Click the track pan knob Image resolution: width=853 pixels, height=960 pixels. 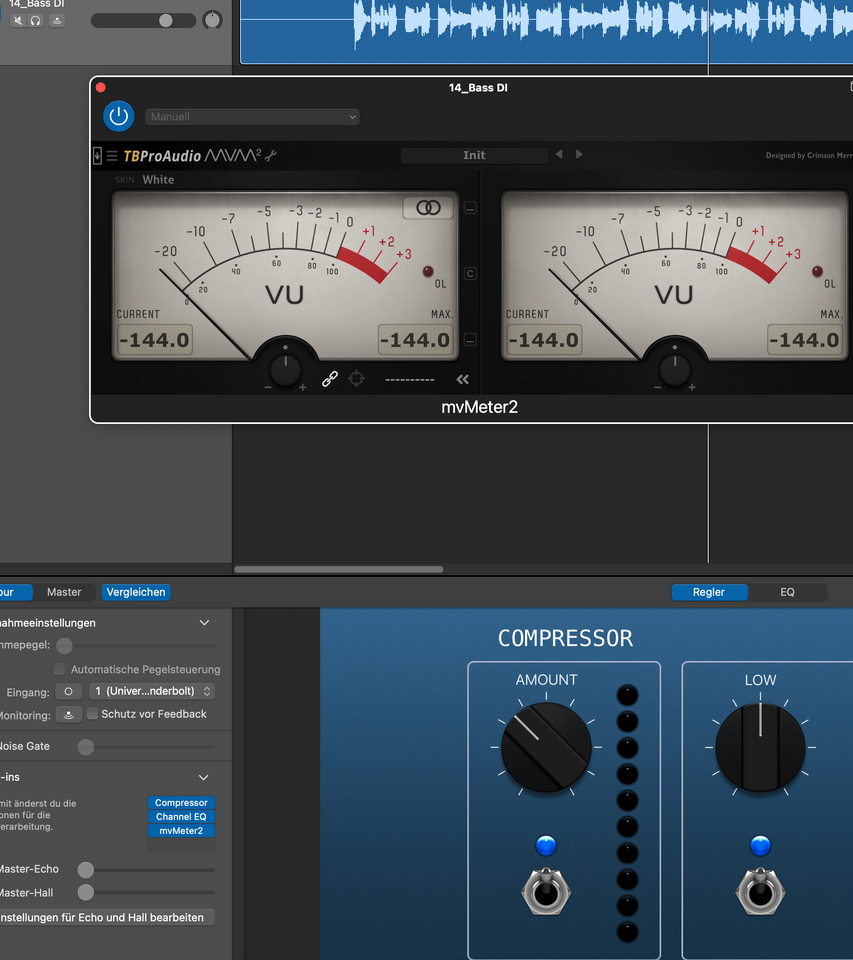pyautogui.click(x=212, y=20)
